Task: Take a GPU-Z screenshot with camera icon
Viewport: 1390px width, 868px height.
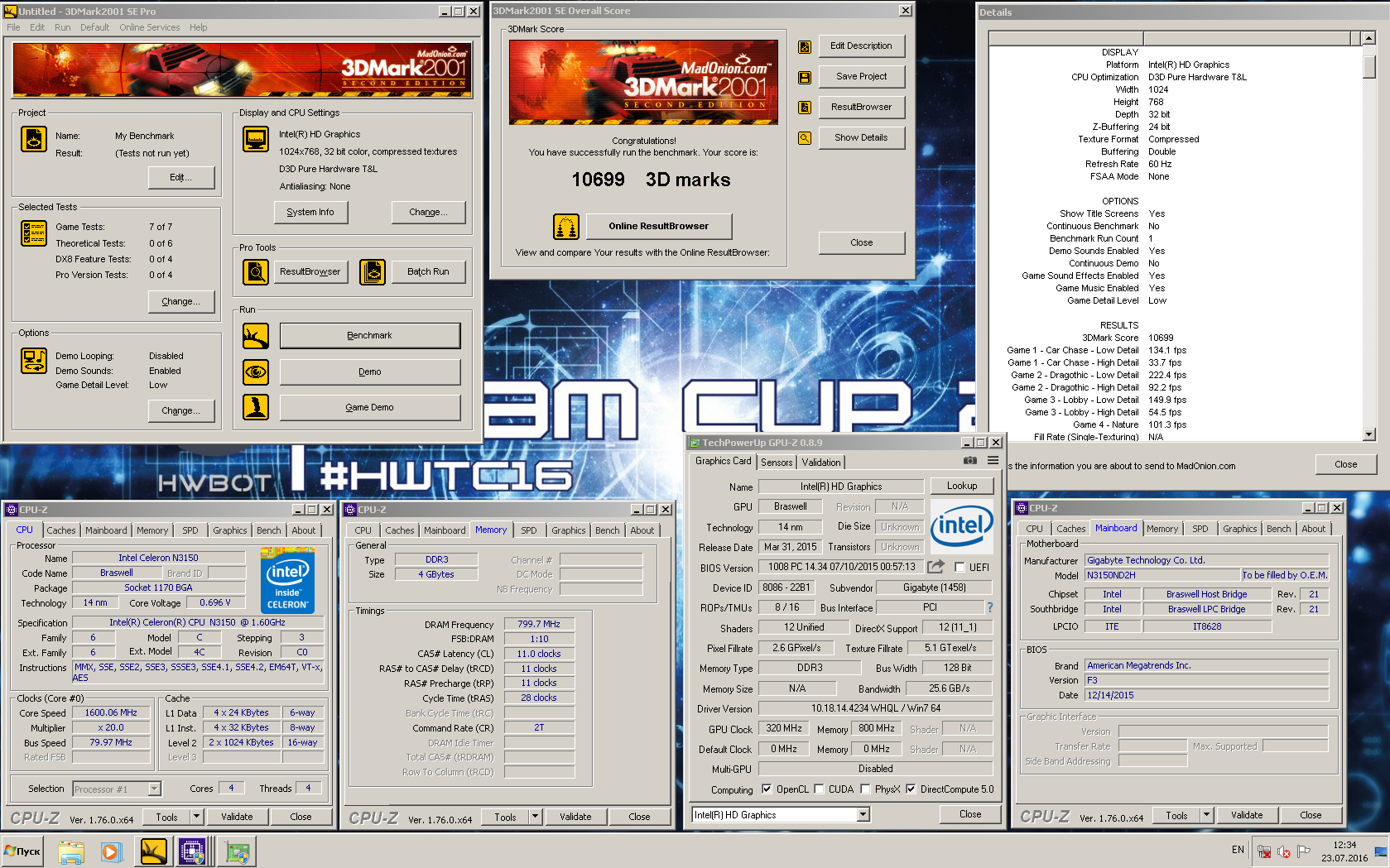Action: [970, 461]
